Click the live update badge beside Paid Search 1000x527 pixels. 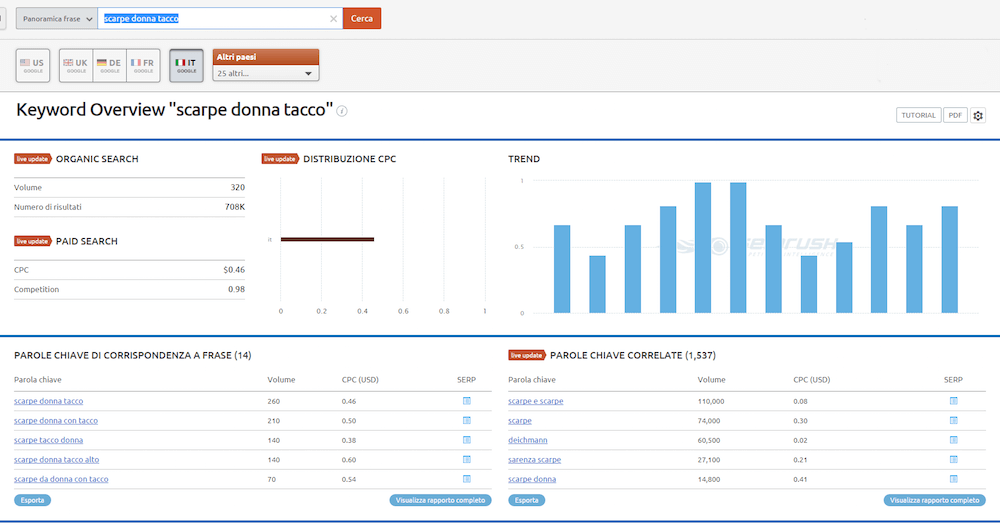[x=32, y=241]
